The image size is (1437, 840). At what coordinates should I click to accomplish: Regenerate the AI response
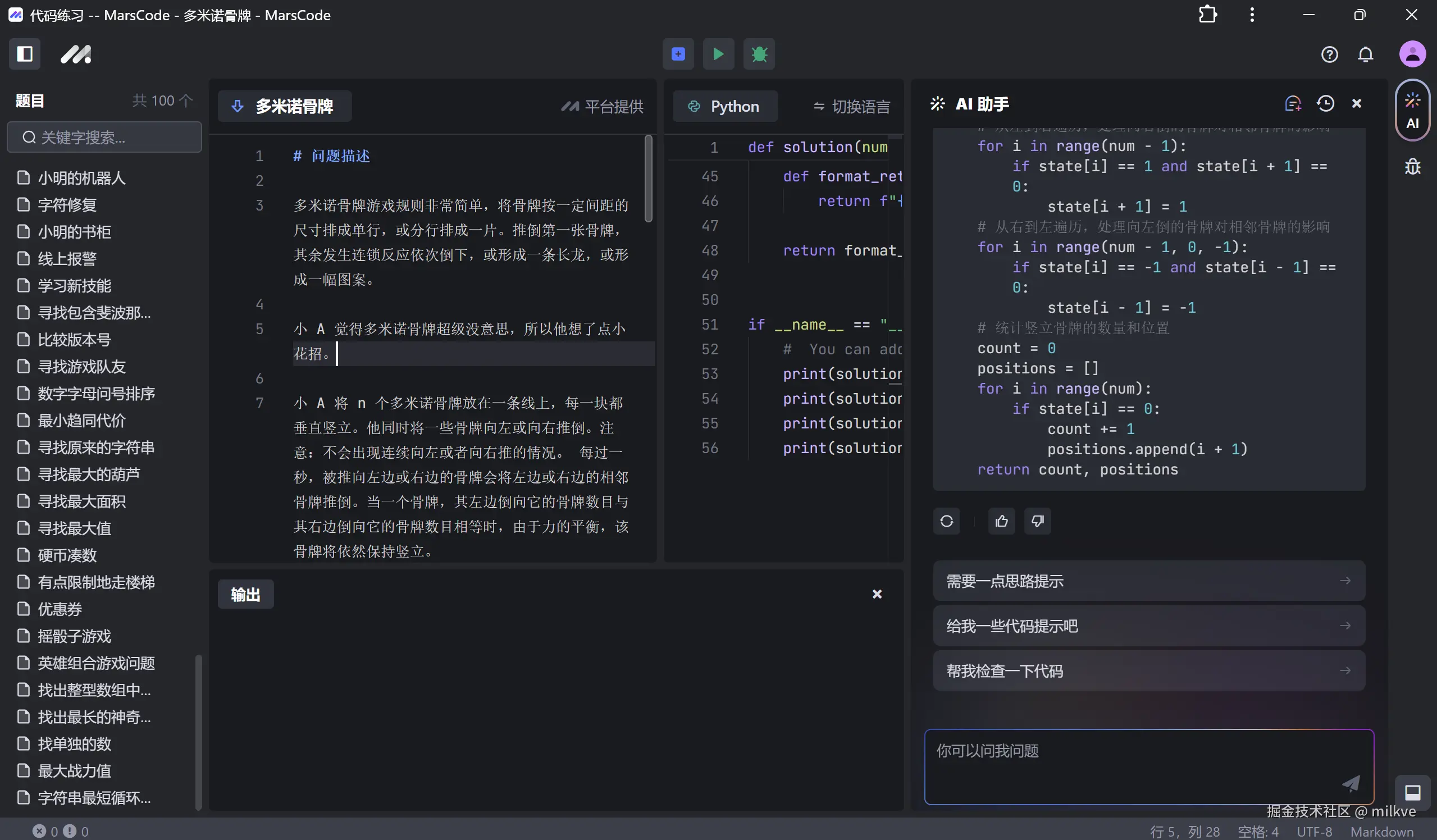(x=947, y=521)
